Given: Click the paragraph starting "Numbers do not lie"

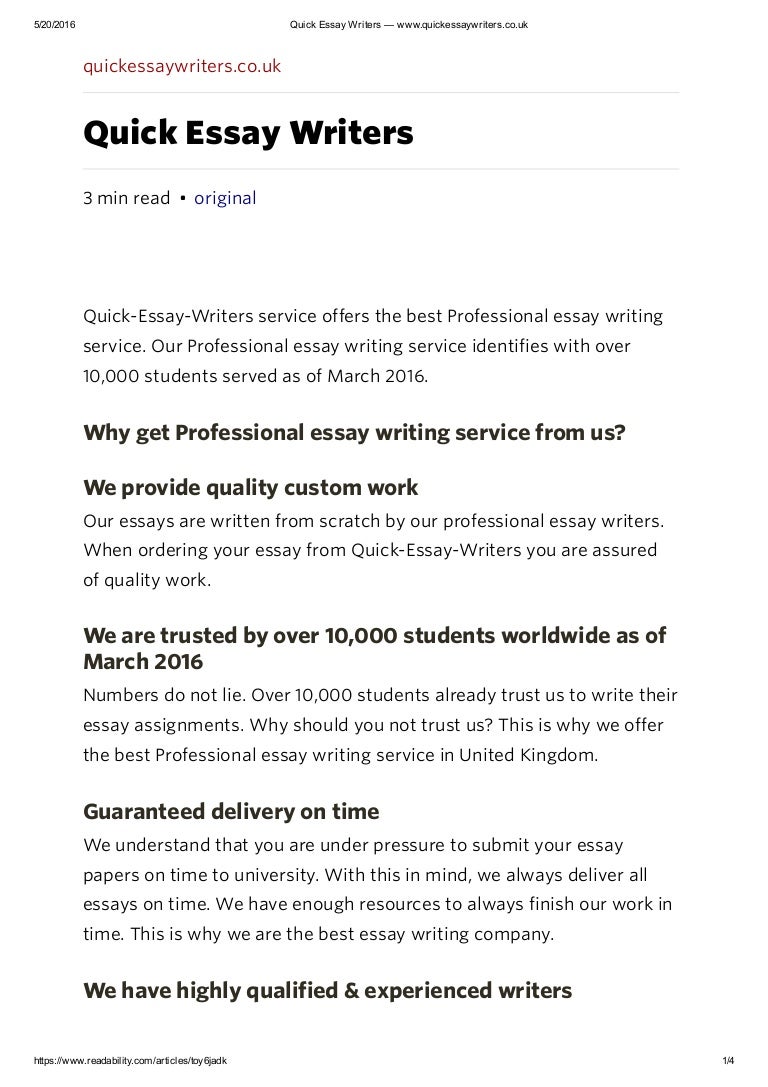Looking at the screenshot, I should (x=379, y=724).
